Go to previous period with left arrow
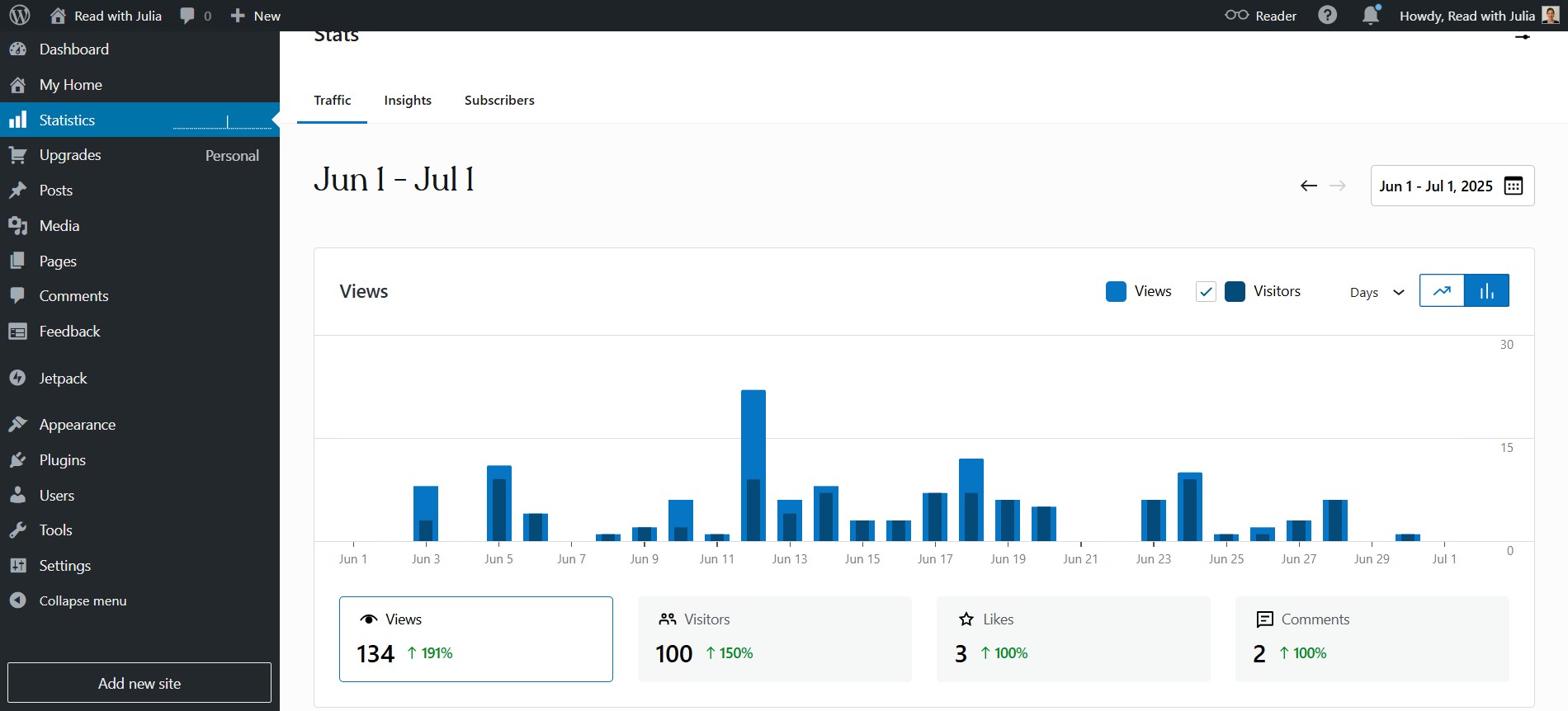This screenshot has width=1568, height=711. click(x=1308, y=186)
